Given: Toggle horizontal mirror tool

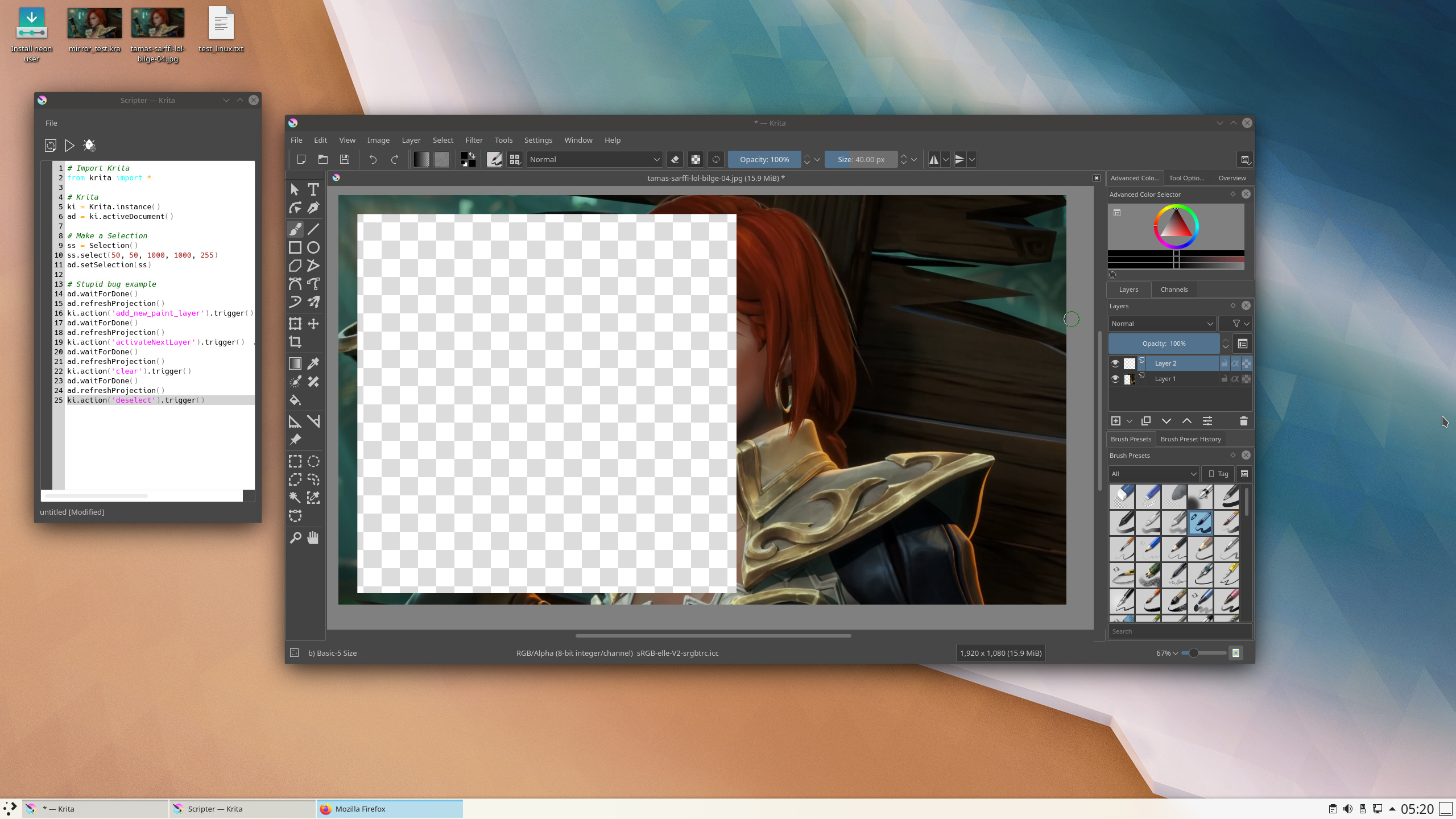Looking at the screenshot, I should [934, 160].
